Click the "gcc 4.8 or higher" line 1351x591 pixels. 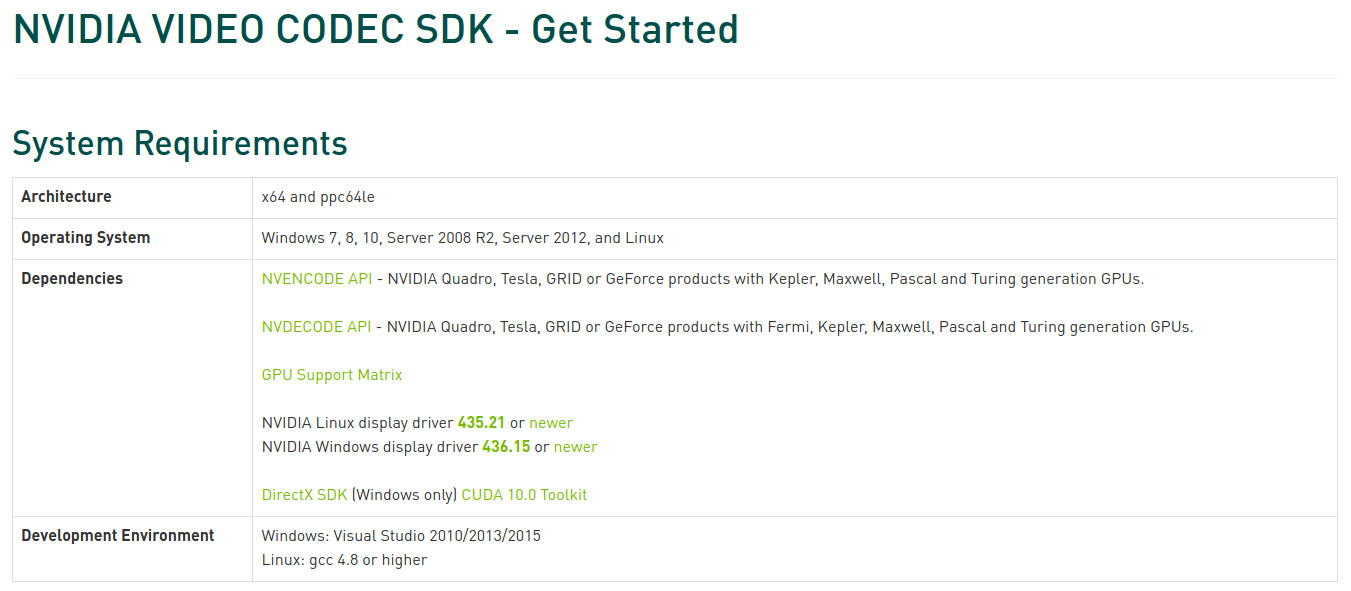click(344, 560)
